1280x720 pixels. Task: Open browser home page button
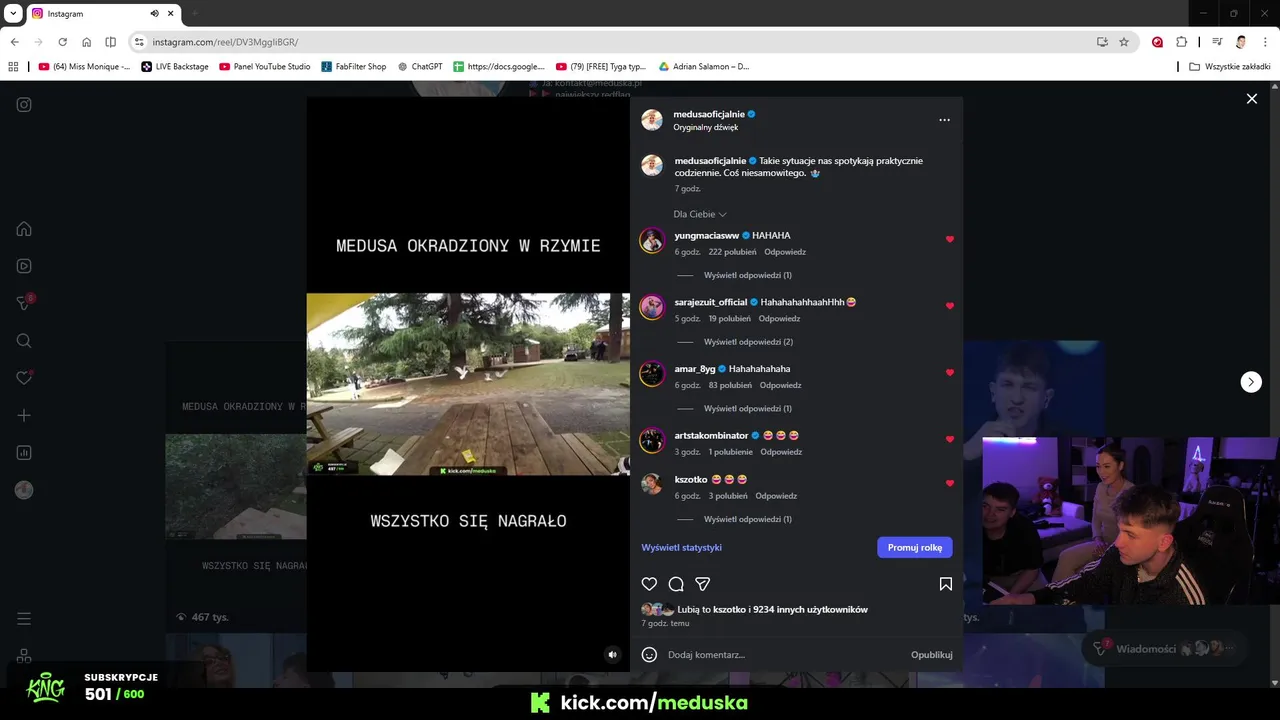coord(86,42)
